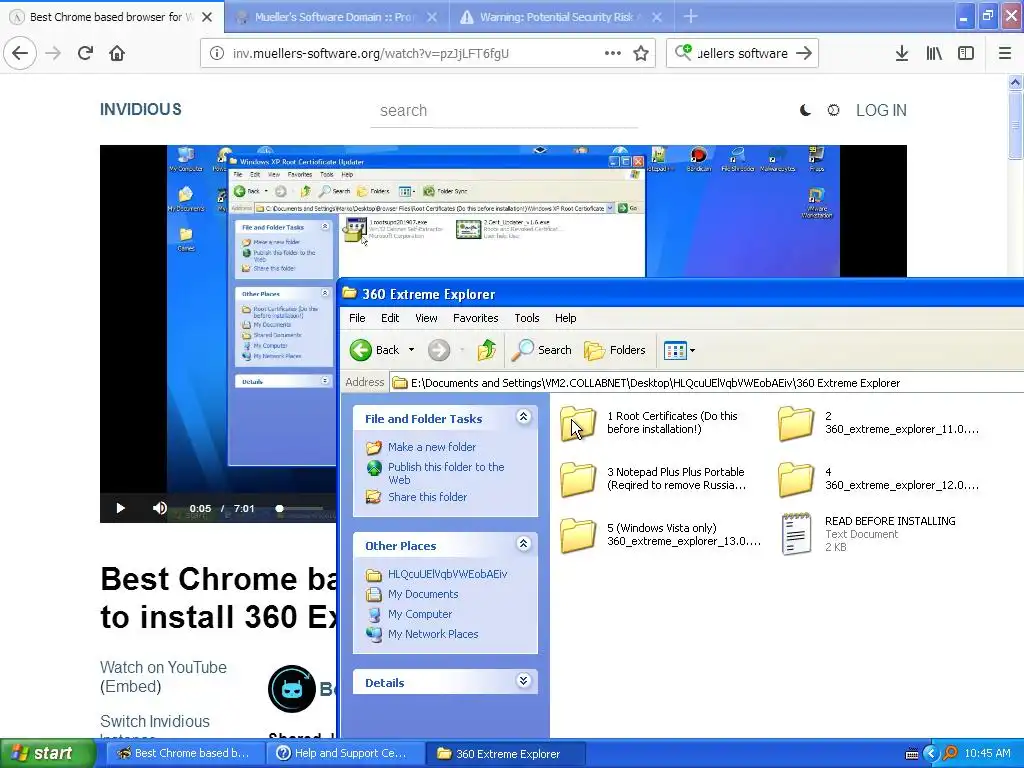Open Tools menu in 360 Extreme Explorer
This screenshot has height=768, width=1024.
526,318
